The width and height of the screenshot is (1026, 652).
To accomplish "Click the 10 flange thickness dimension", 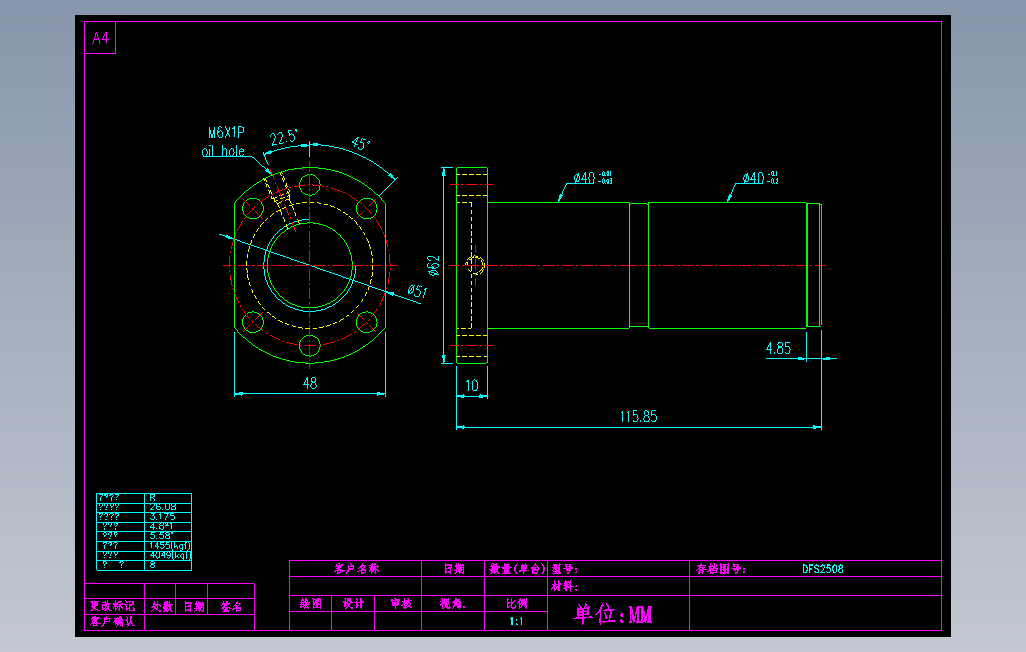I will (x=472, y=386).
